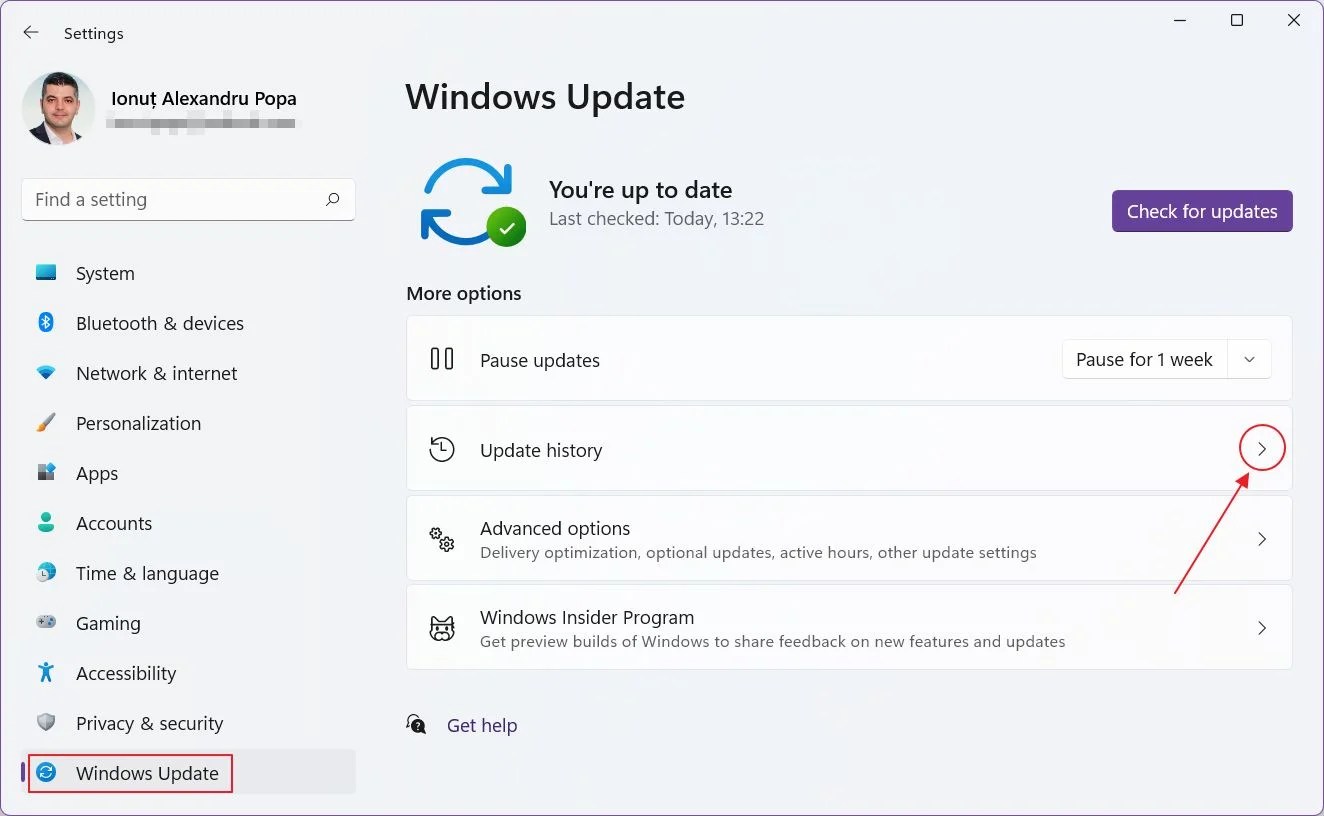Image resolution: width=1324 pixels, height=816 pixels.
Task: Click the Privacy & security shield icon
Action: pyautogui.click(x=46, y=722)
